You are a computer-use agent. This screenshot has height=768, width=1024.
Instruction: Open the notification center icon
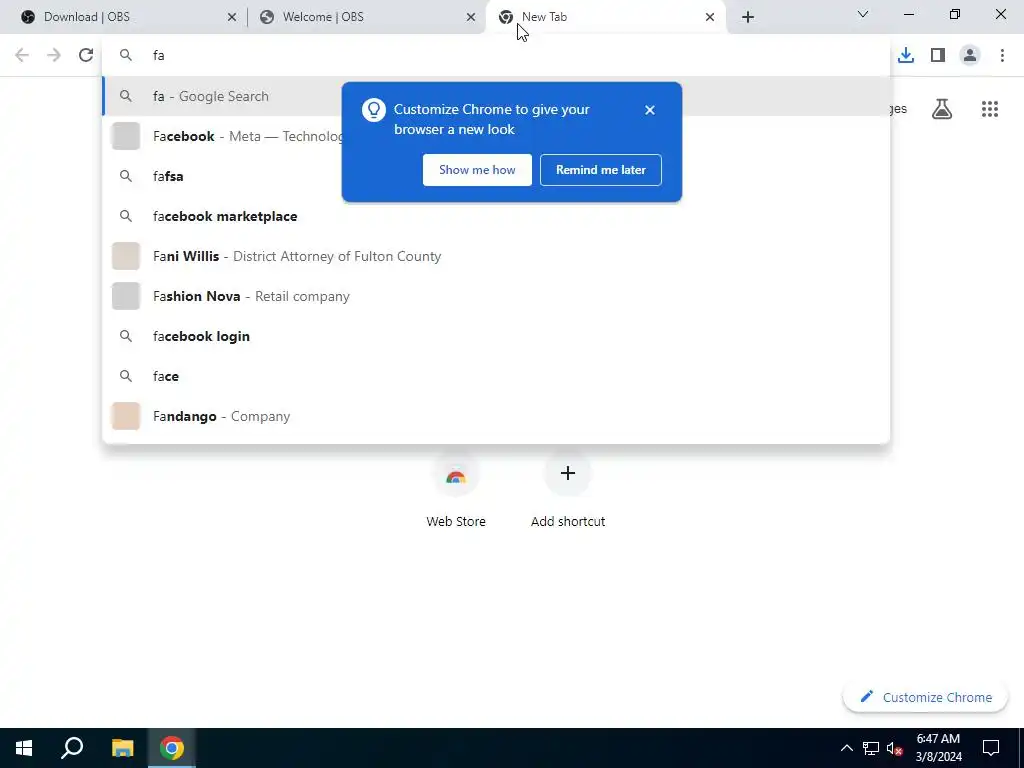[x=991, y=748]
